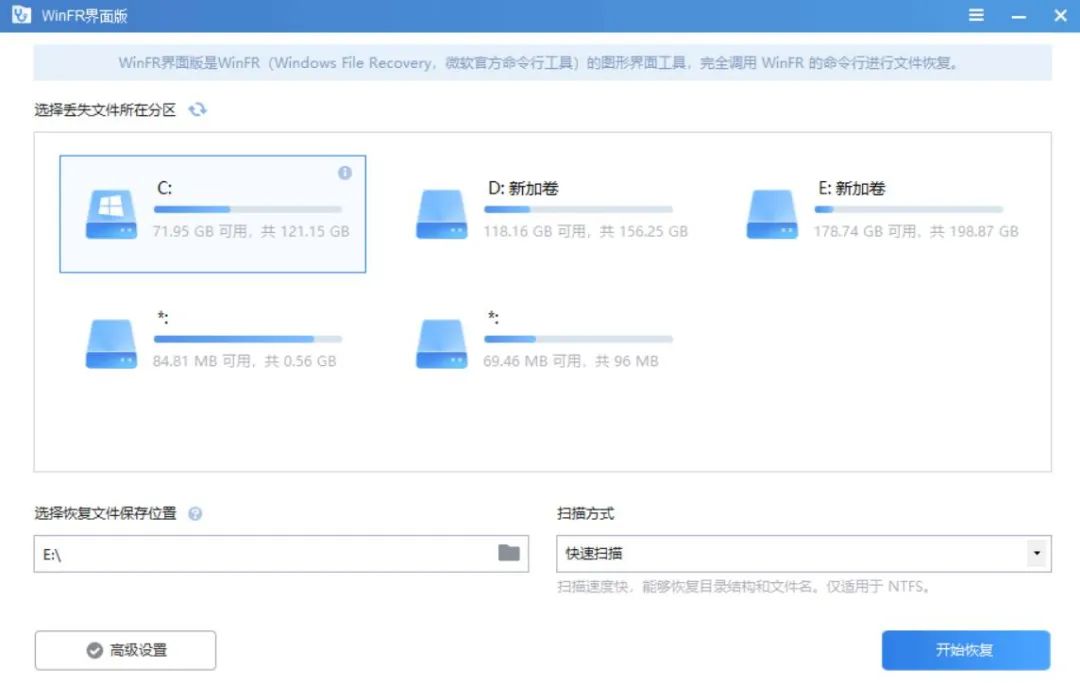Click the D: drive usage bar
Screen dimensions: 1080x700
pyautogui.click(x=579, y=209)
